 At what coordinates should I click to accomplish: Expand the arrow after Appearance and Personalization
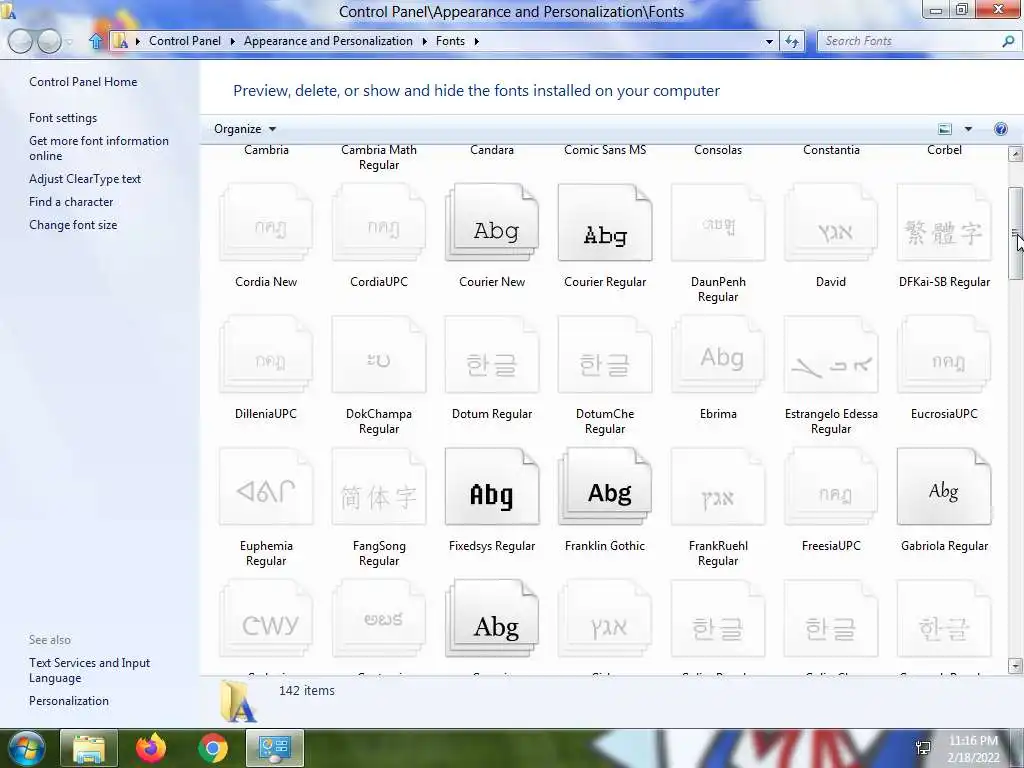(x=424, y=41)
